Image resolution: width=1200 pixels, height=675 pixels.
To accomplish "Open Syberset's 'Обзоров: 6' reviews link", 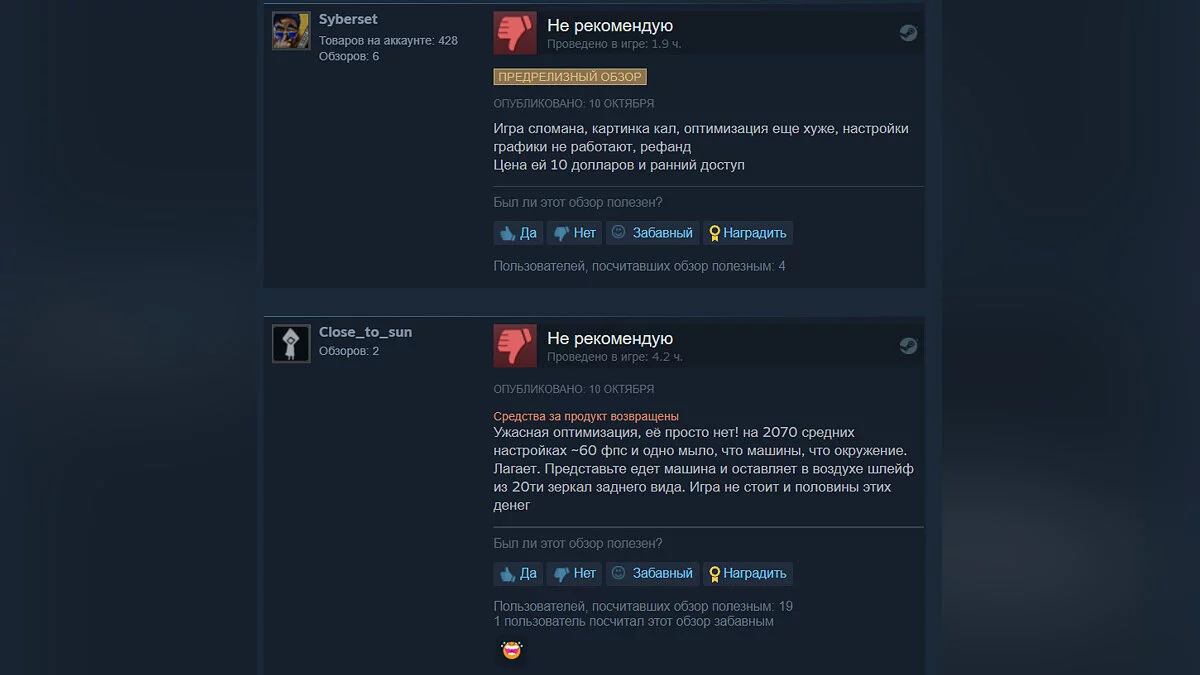I will pos(349,56).
